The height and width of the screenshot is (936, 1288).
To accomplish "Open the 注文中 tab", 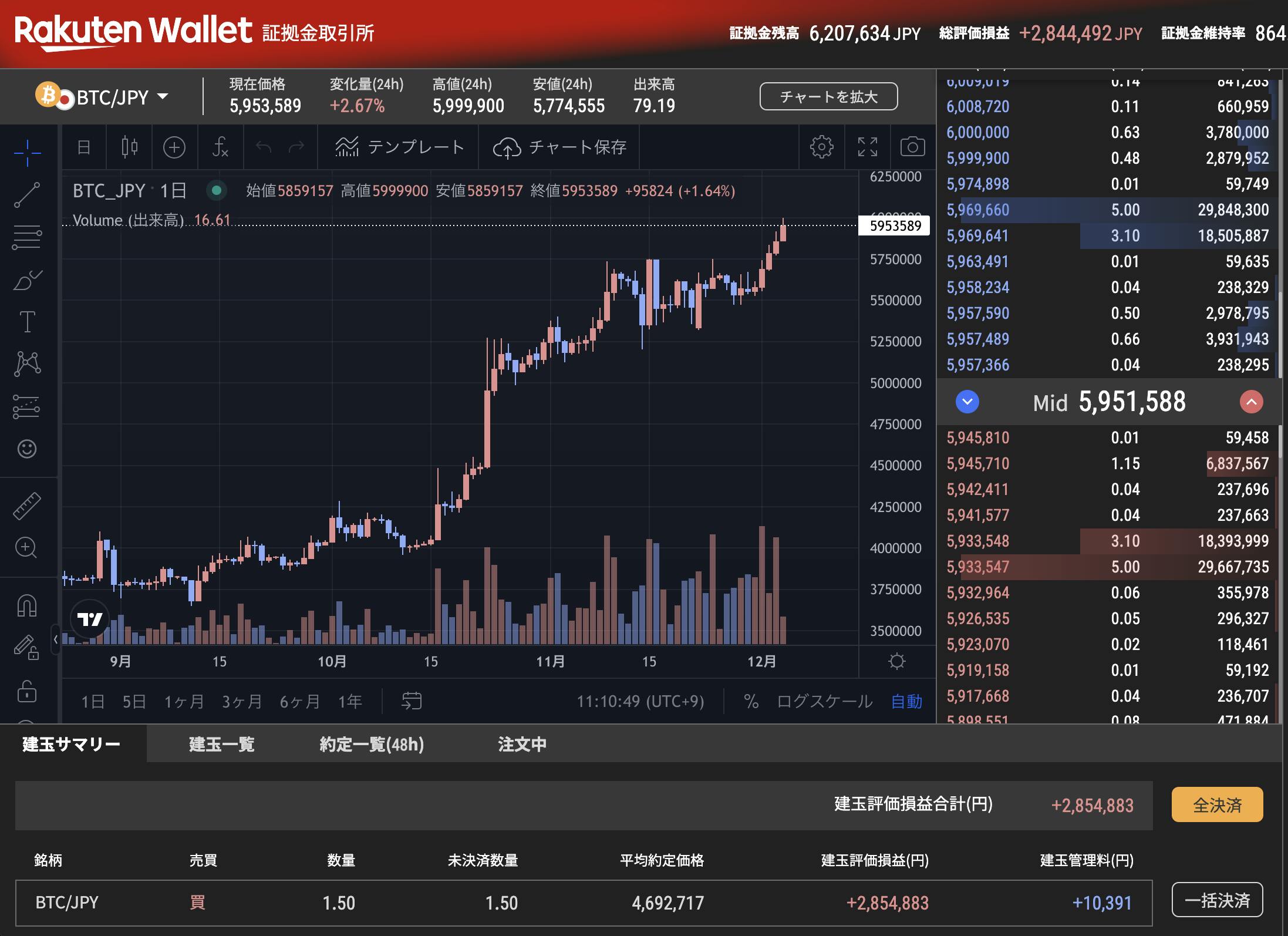I will tap(521, 744).
